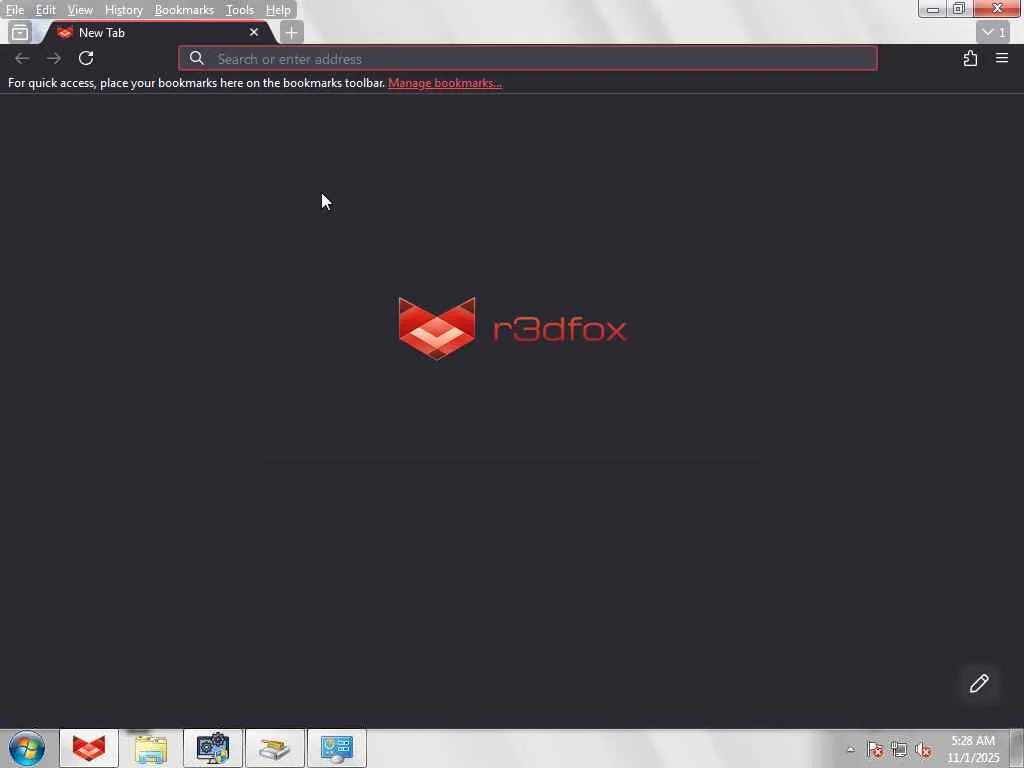
Task: Show hidden tray icons arrow
Action: [x=850, y=749]
